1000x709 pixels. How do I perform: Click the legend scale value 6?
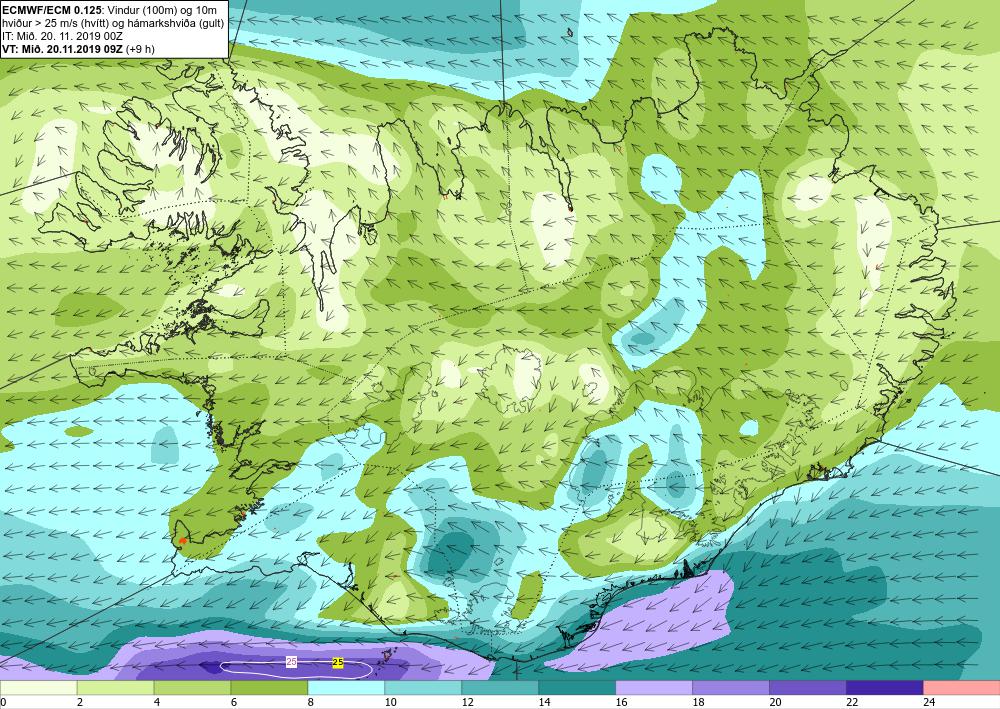coord(234,702)
